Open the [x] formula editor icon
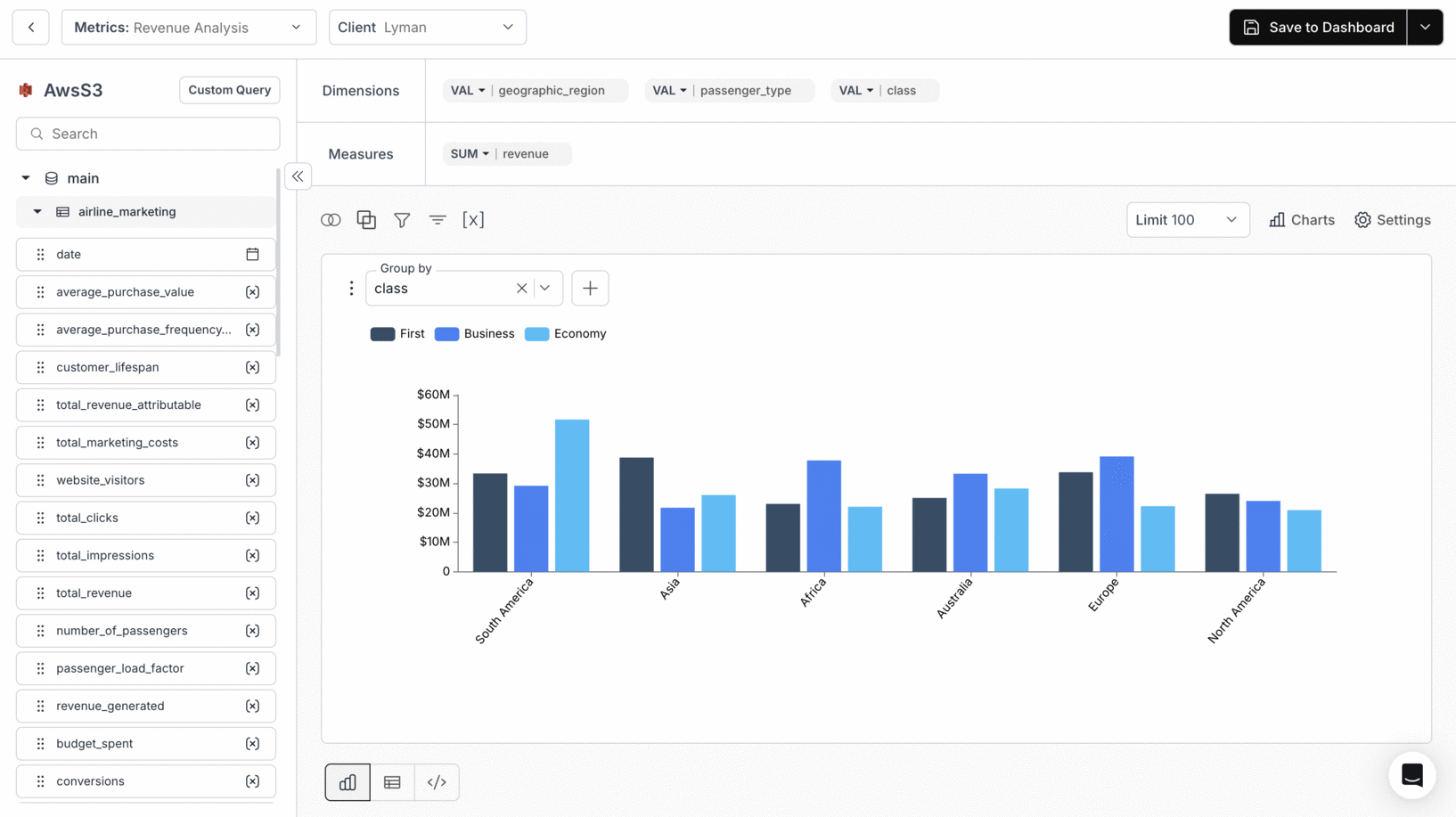The image size is (1456, 817). [473, 219]
